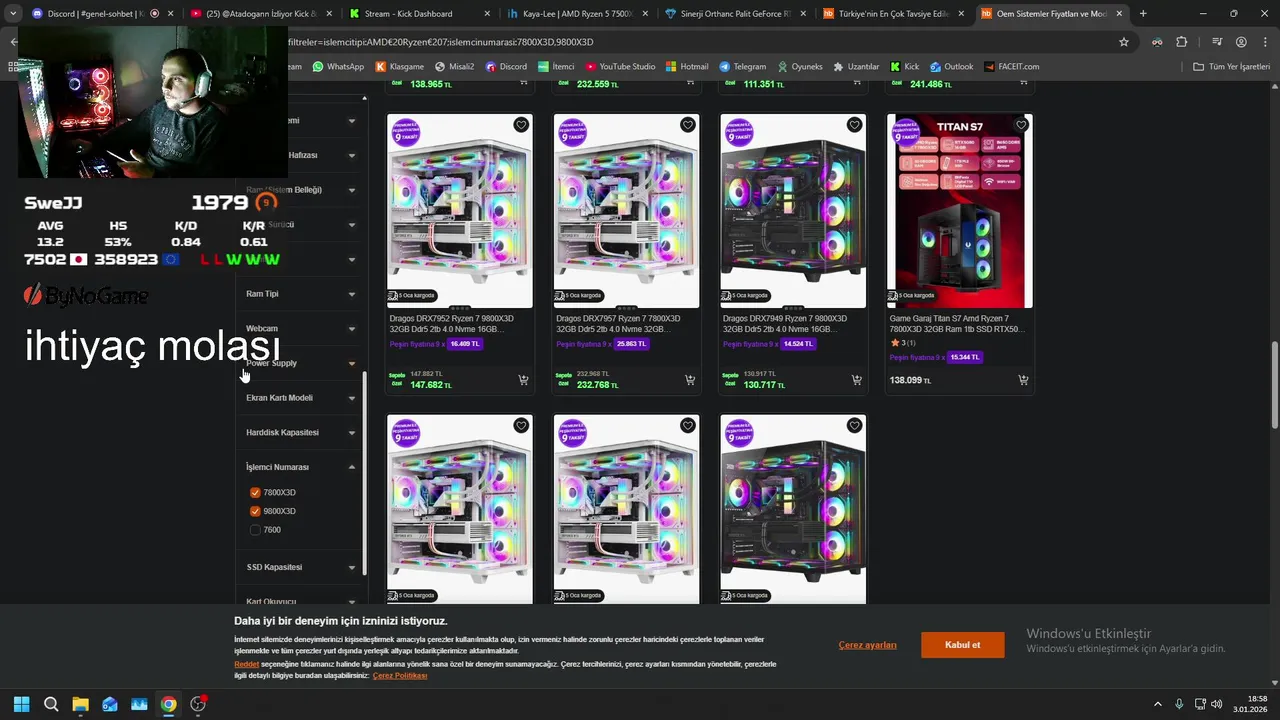Click the 147.682 TL price

(x=430, y=385)
